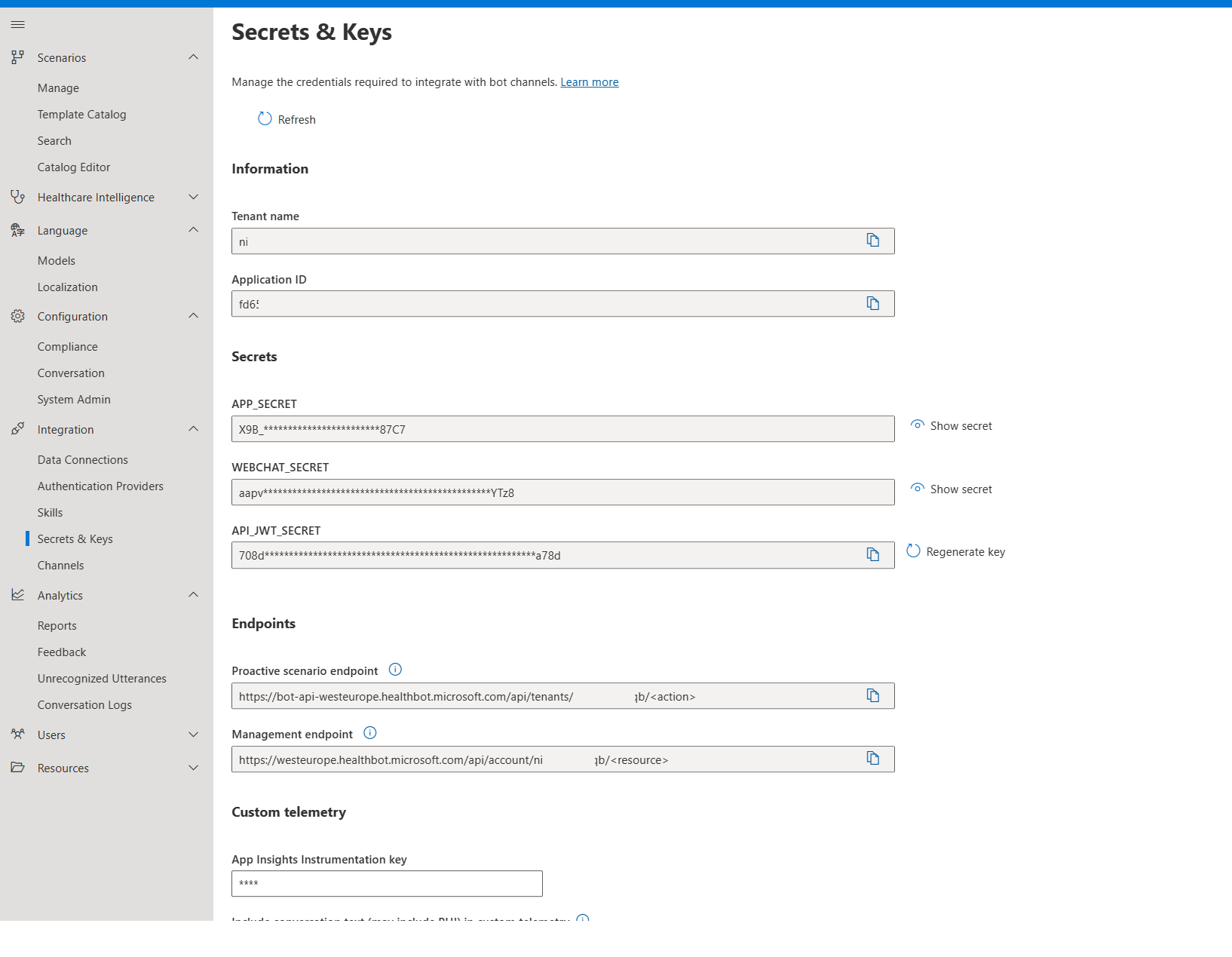Viewport: 1232px width, 957px height.
Task: Expand the Healthcare Intelligence section
Action: pyautogui.click(x=193, y=197)
